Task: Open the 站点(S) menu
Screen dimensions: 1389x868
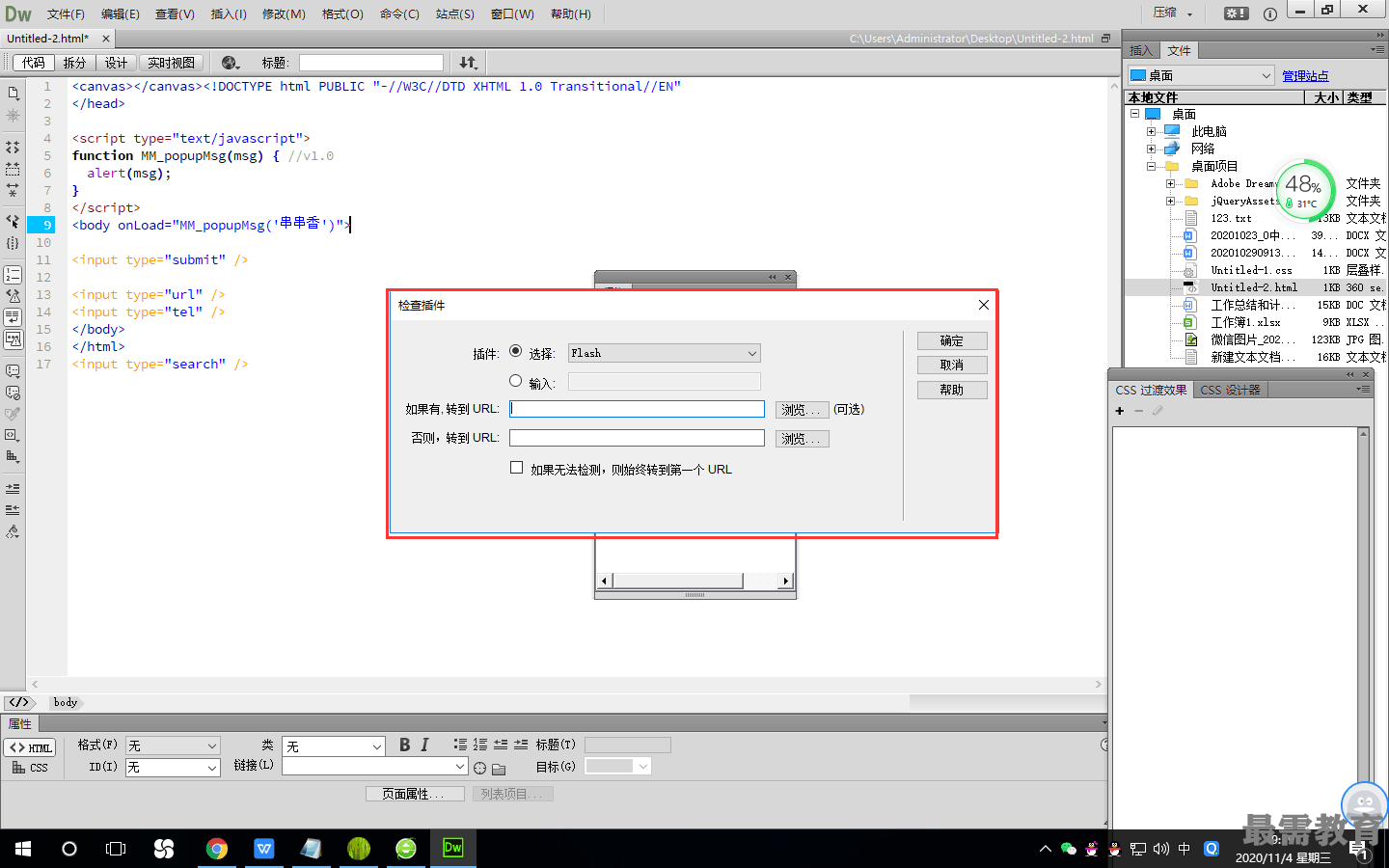Action: coord(454,14)
